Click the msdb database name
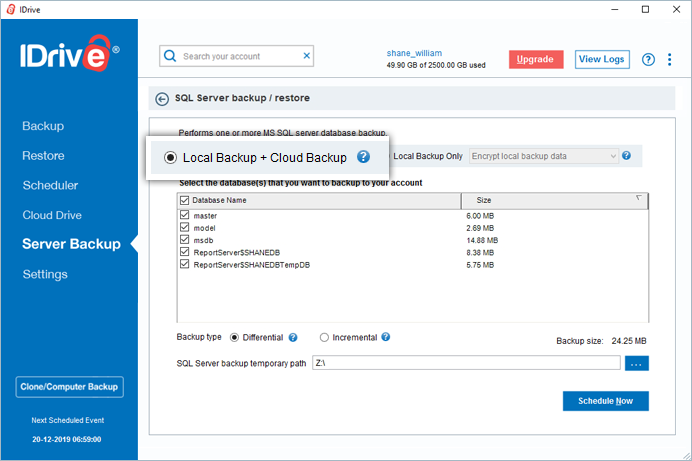 point(203,240)
